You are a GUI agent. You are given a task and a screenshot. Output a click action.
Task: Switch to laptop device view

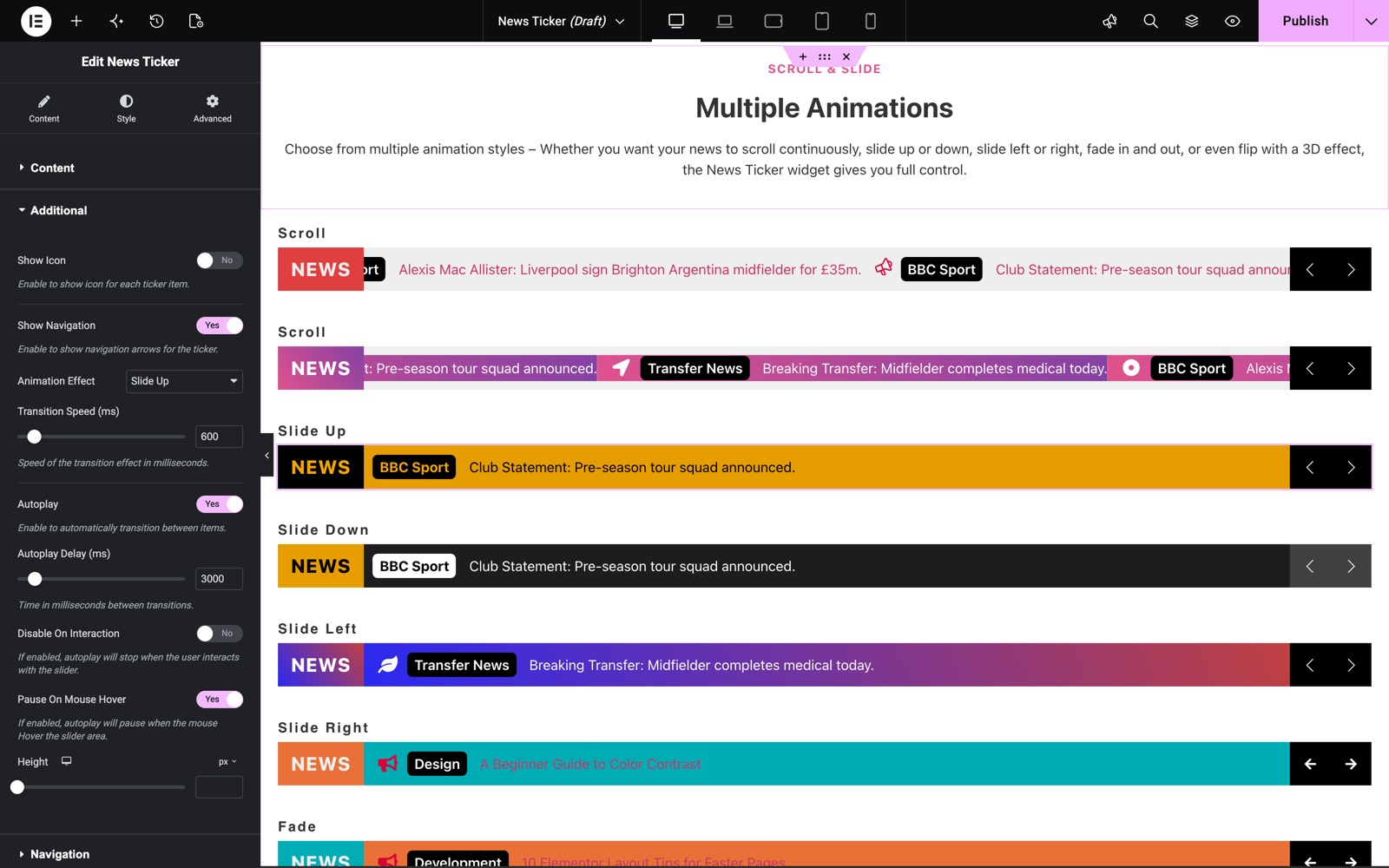pos(725,21)
